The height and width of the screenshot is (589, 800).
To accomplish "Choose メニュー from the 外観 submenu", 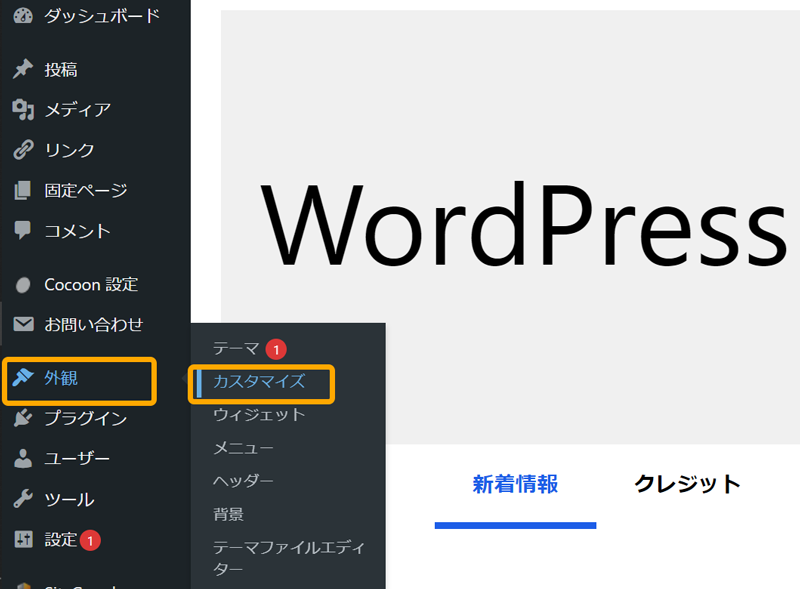I will [243, 448].
